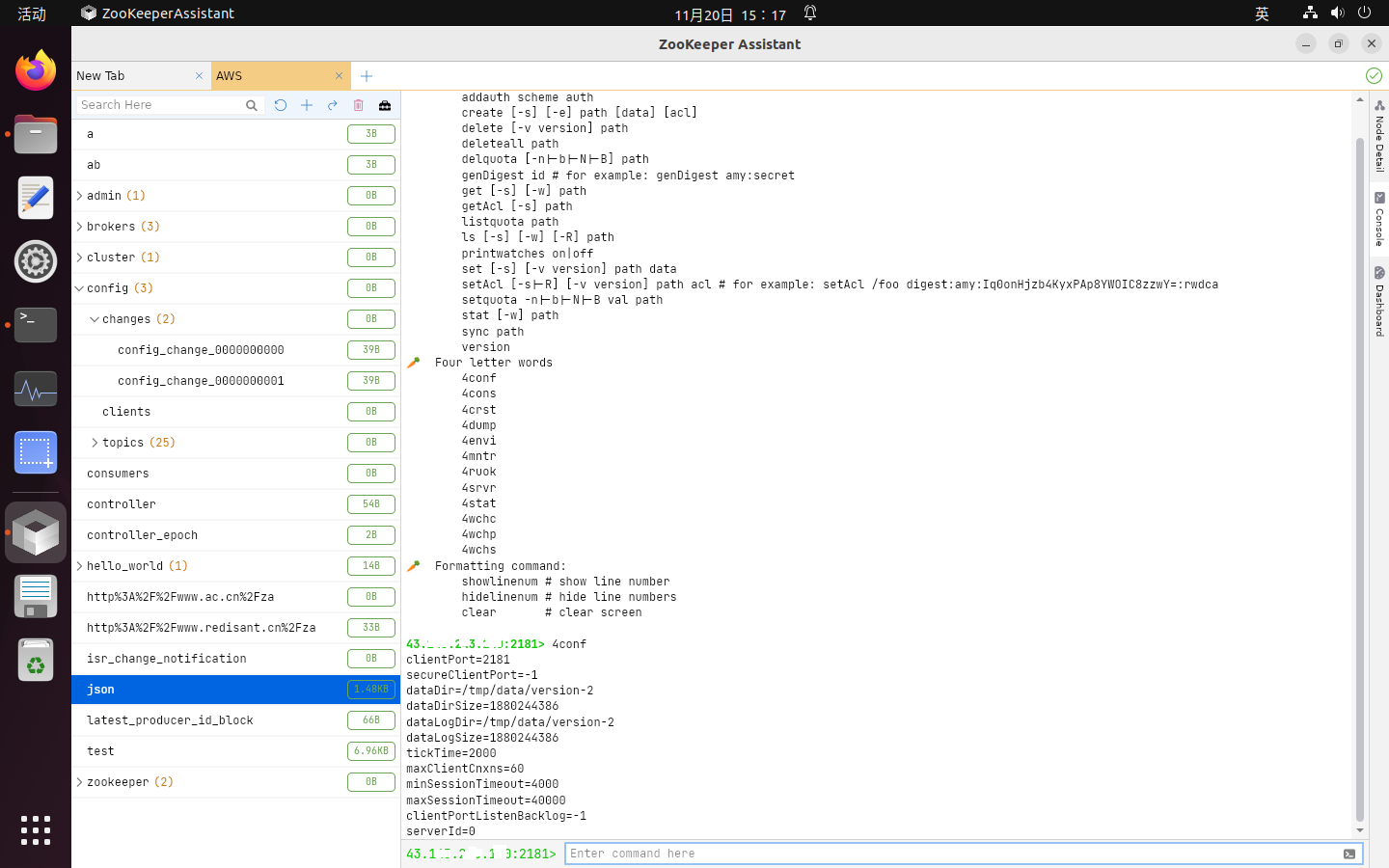Expand the admin node
Image resolution: width=1389 pixels, height=868 pixels.
79,196
